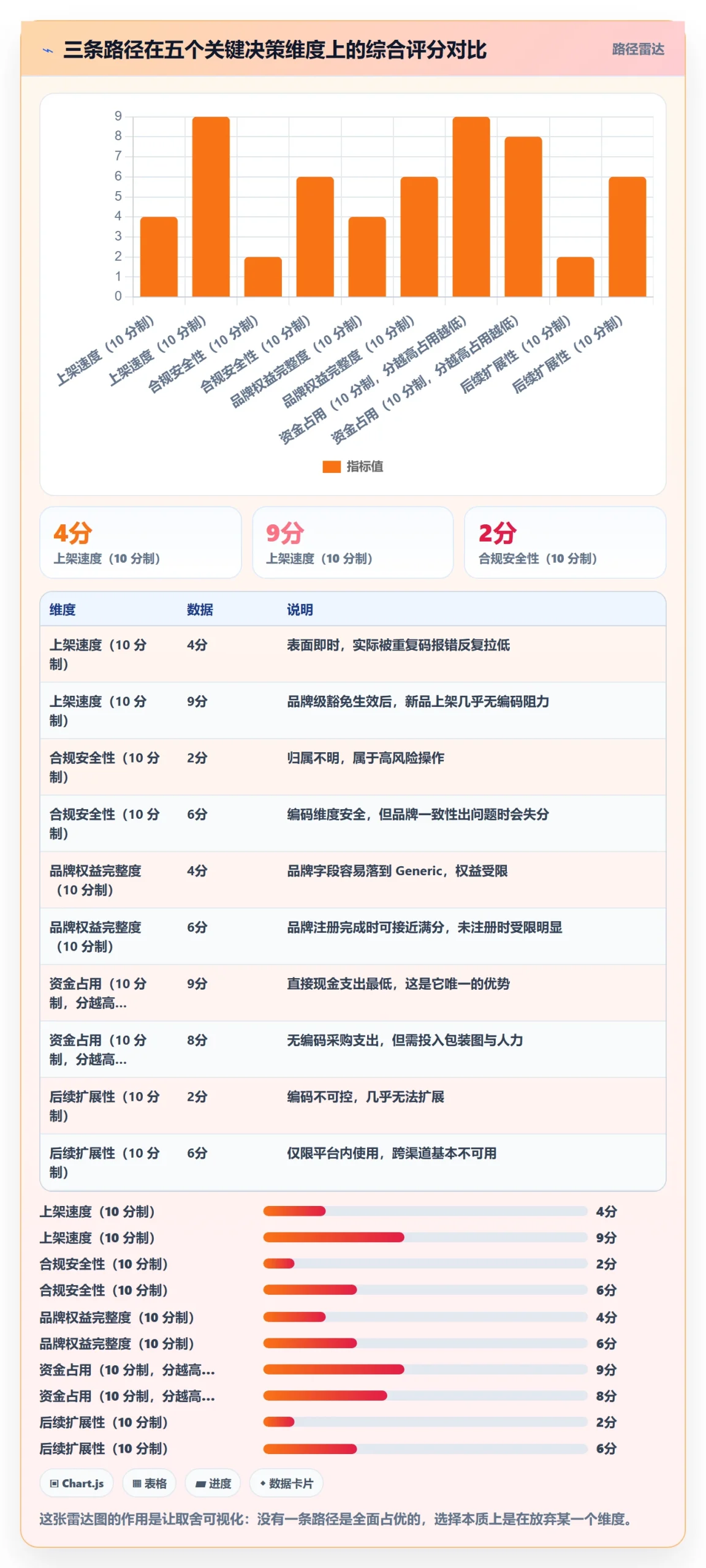The image size is (706, 1568).
Task: Click the 路径雷达 tag in the header
Action: (638, 49)
